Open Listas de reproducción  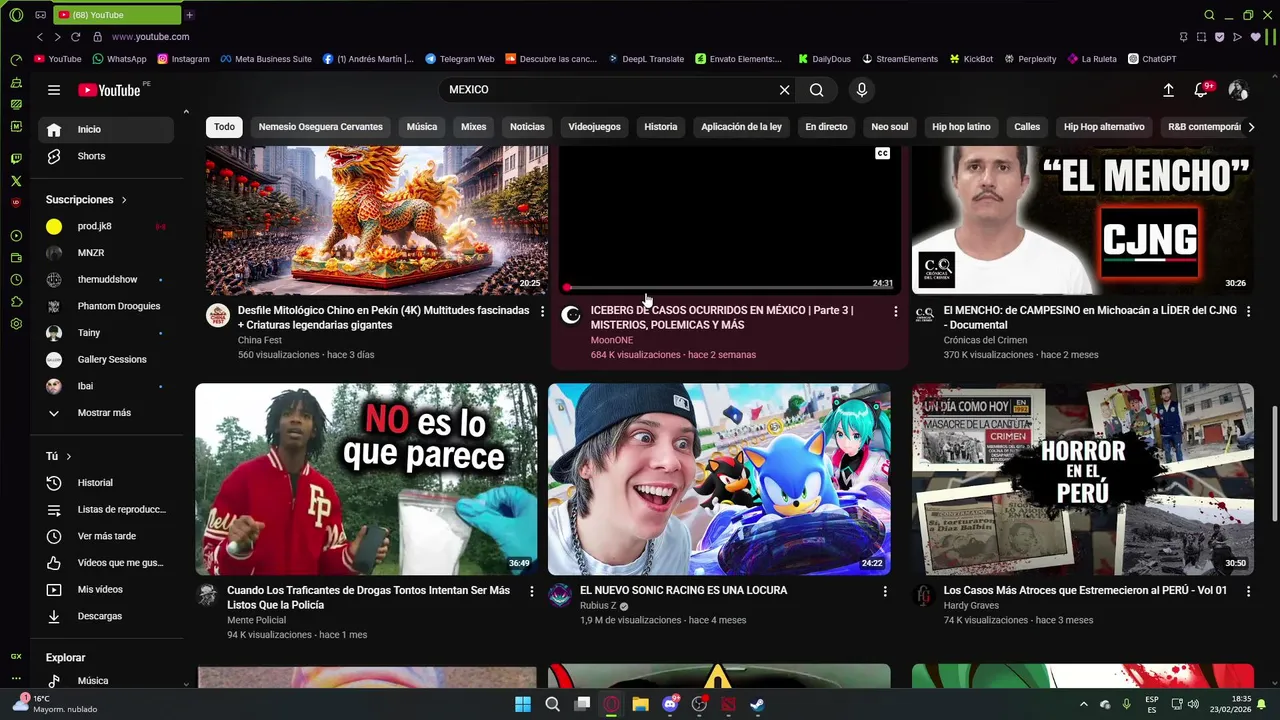tap(106, 509)
